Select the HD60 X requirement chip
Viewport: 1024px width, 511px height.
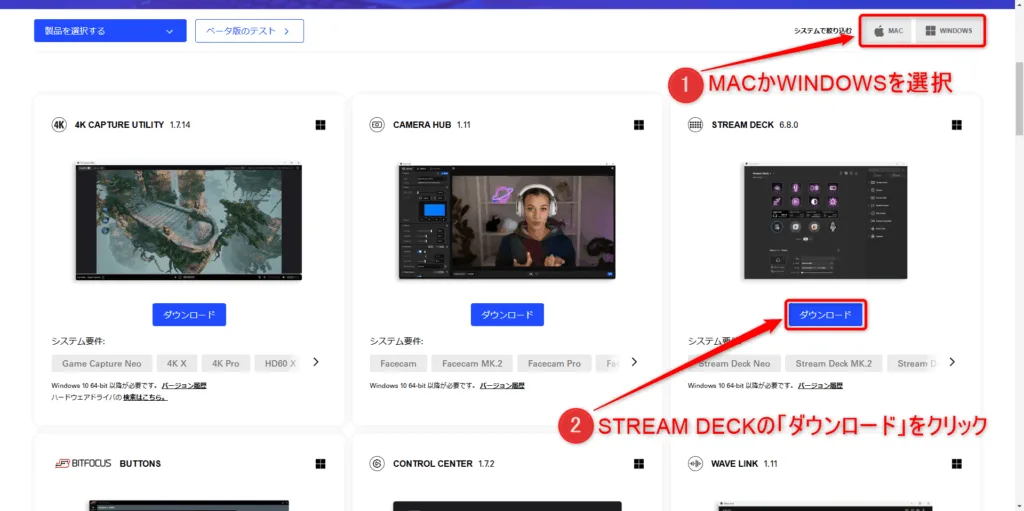[279, 363]
